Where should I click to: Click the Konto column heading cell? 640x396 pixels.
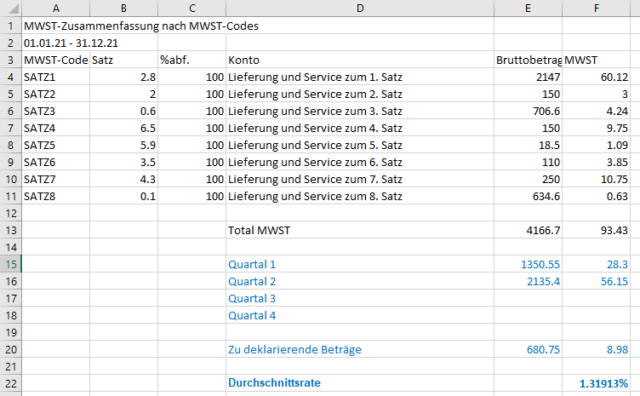[360, 60]
